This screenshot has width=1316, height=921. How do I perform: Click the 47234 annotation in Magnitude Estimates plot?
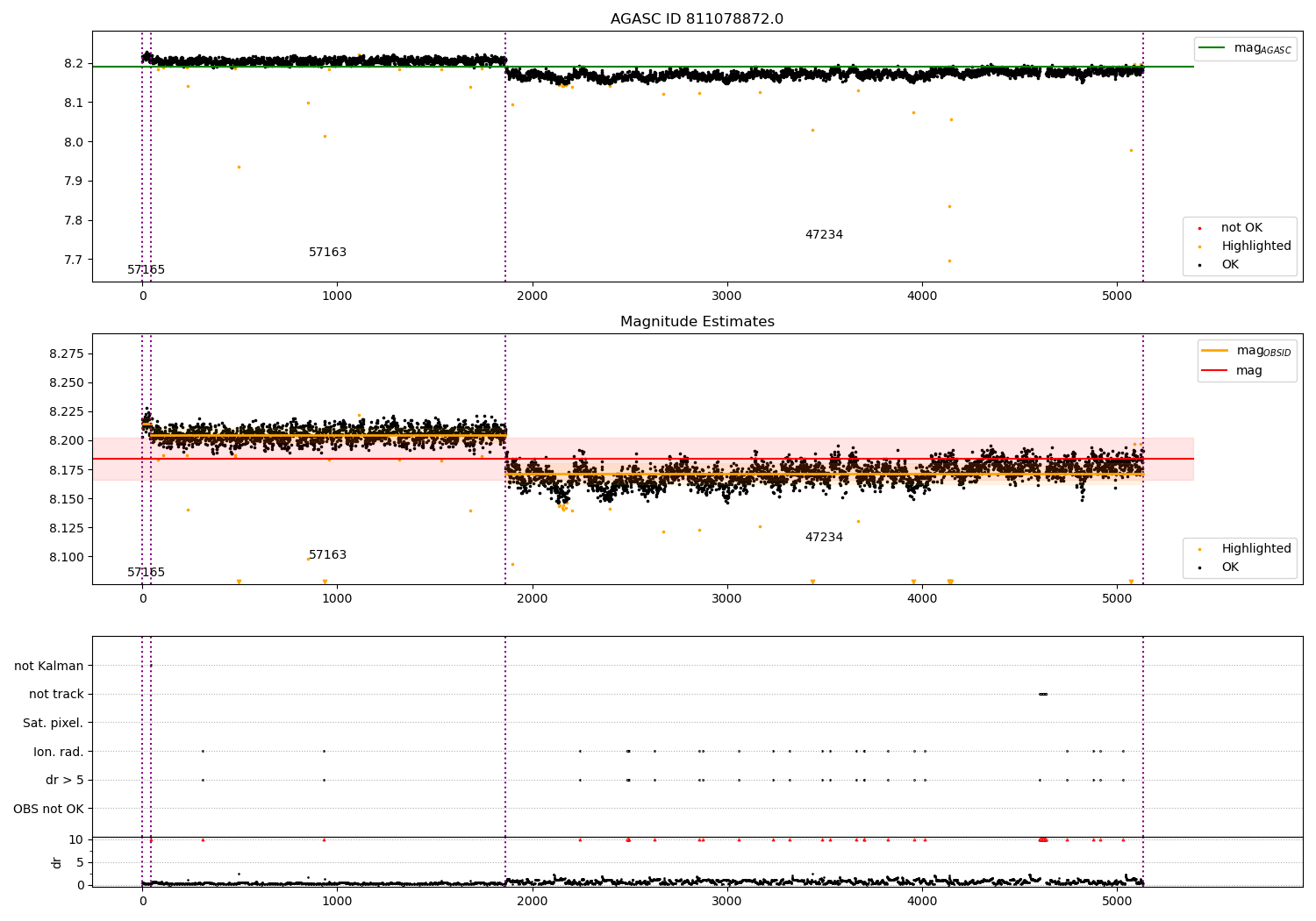(824, 537)
